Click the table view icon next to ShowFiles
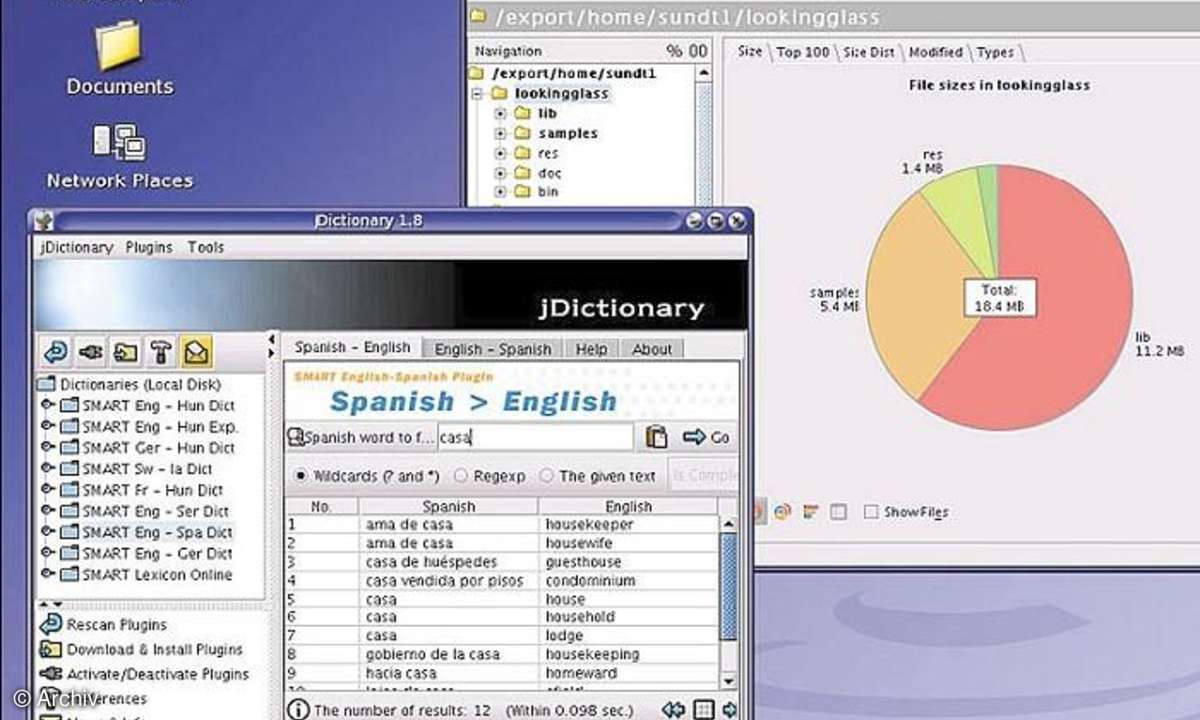1200x720 pixels. point(838,511)
